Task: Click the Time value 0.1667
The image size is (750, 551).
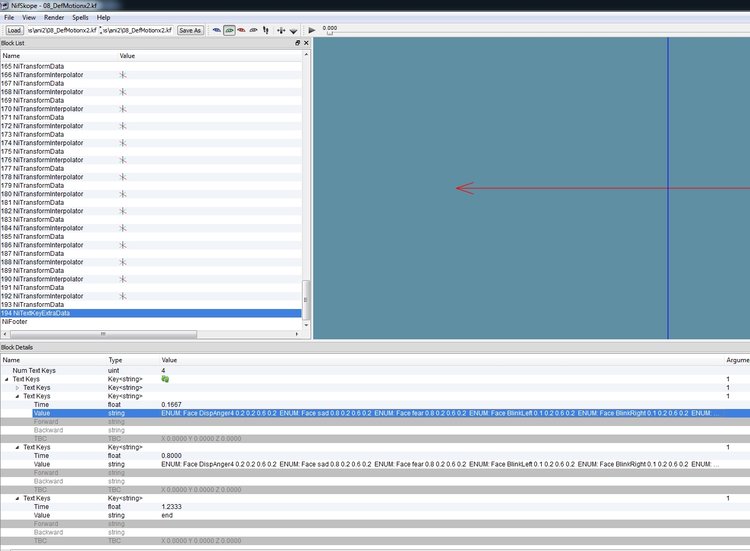Action: pyautogui.click(x=171, y=405)
